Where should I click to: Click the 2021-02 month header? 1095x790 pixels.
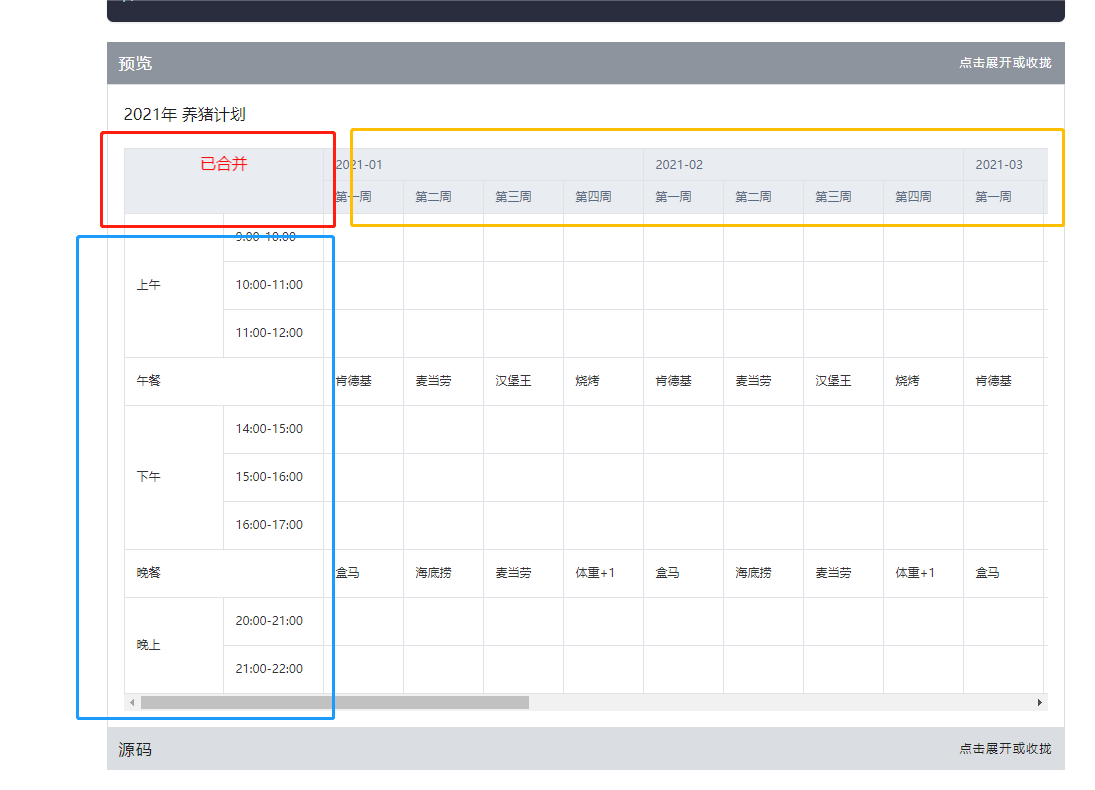803,165
